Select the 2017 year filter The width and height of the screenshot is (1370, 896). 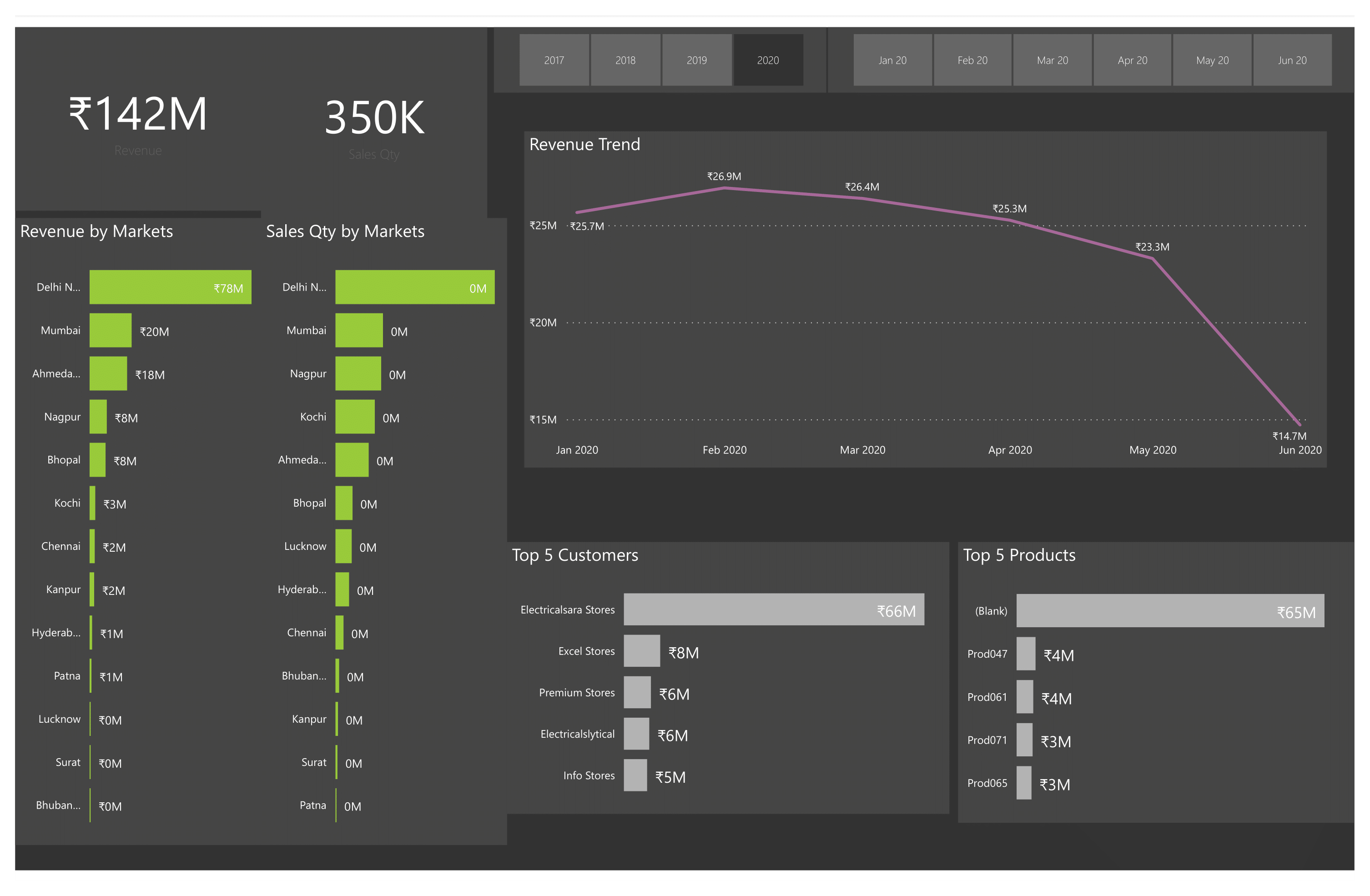554,60
